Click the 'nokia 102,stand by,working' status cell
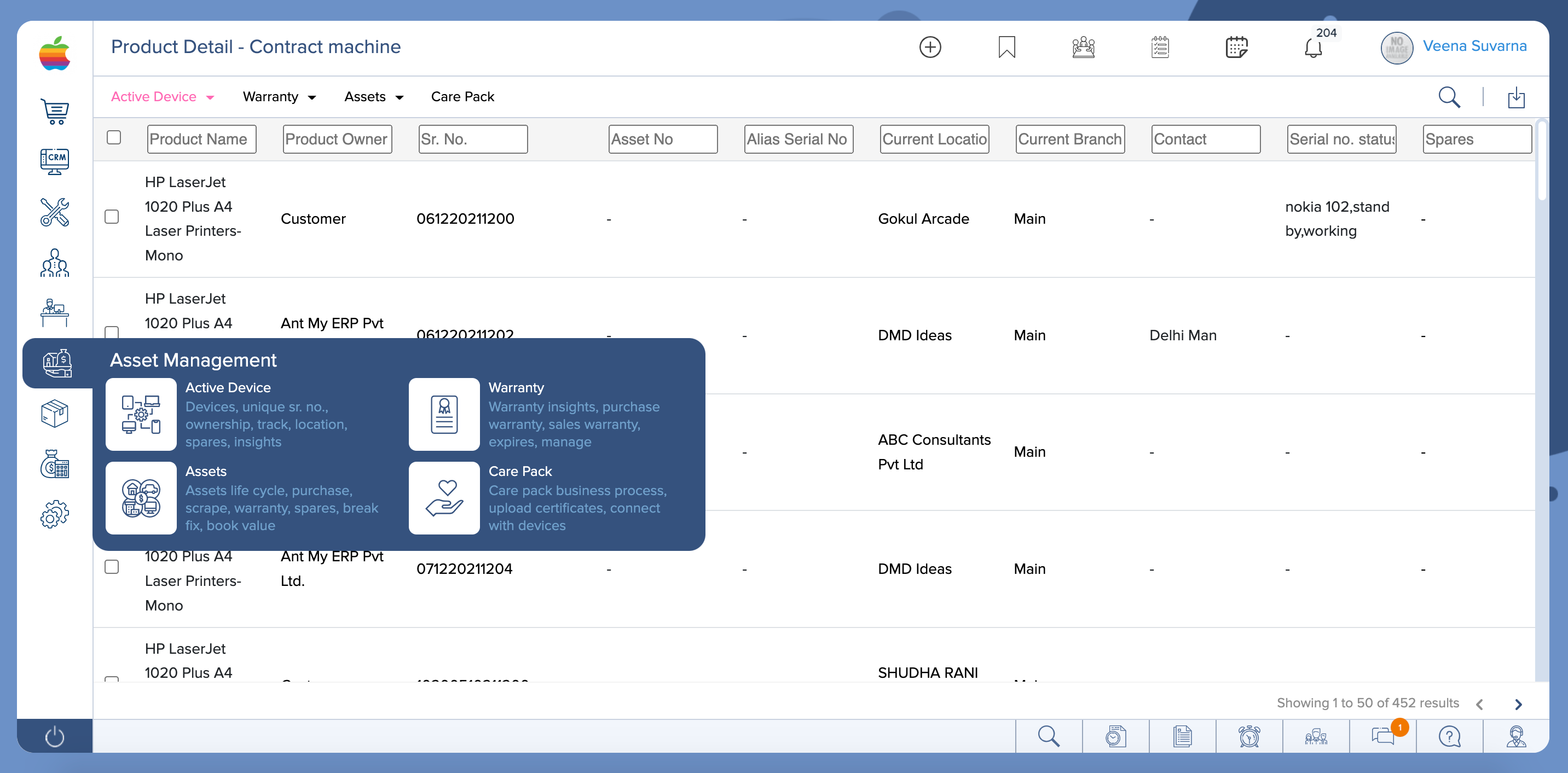 point(1336,218)
